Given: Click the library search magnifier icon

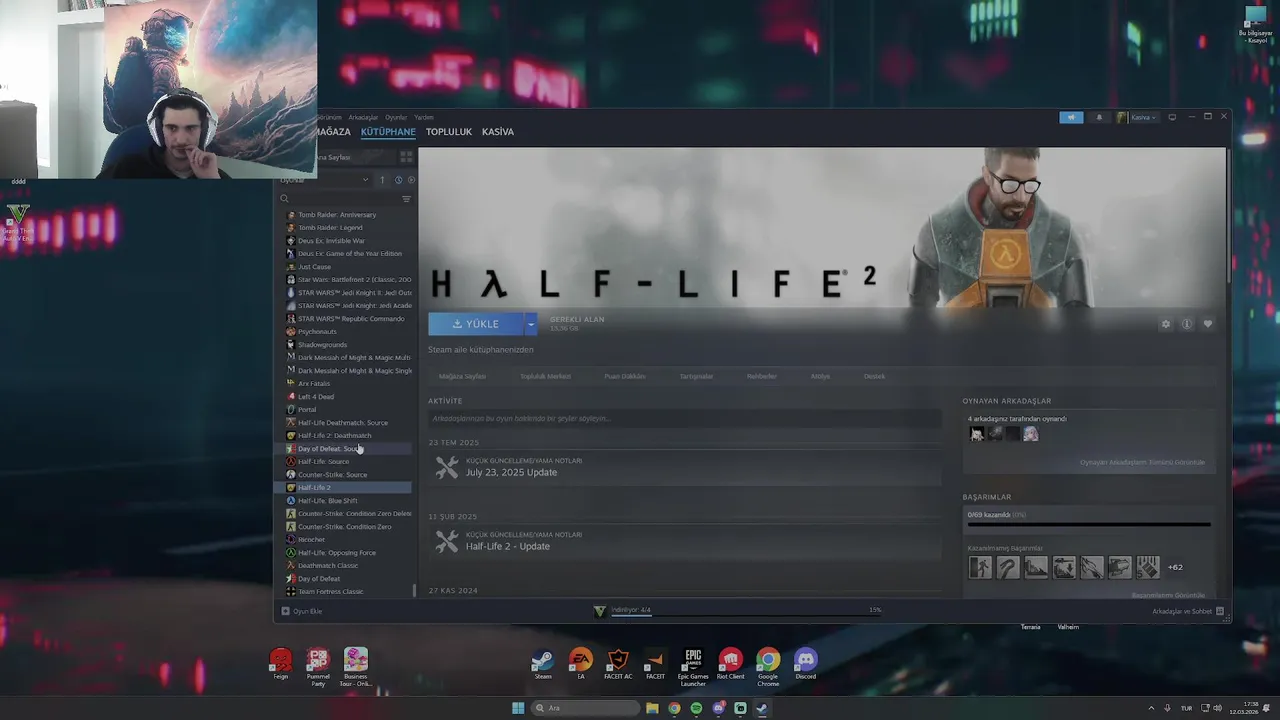Looking at the screenshot, I should point(285,199).
